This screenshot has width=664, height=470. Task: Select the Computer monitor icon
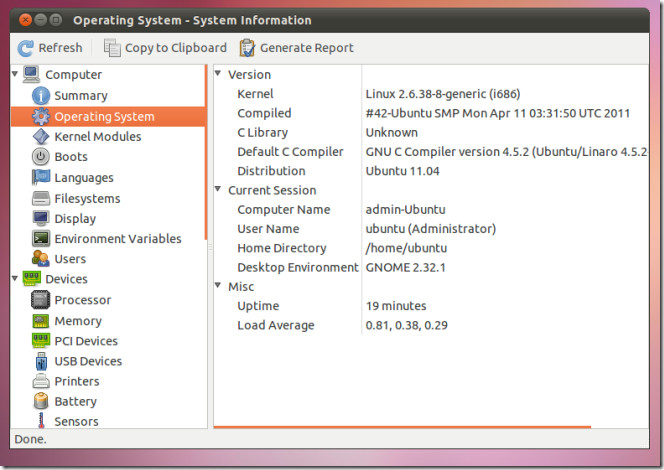pyautogui.click(x=31, y=74)
